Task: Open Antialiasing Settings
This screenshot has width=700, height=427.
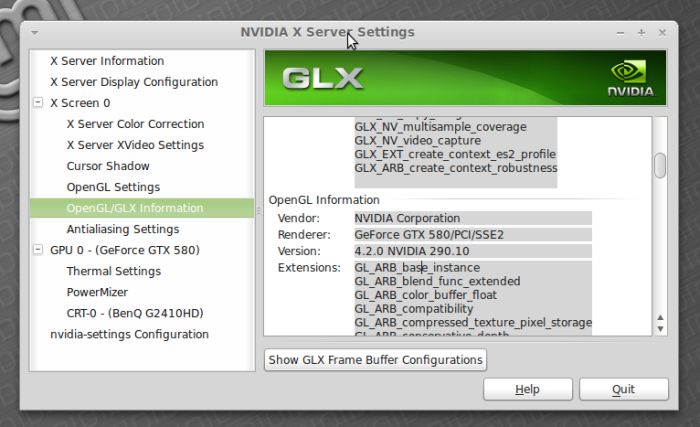Action: tap(123, 229)
